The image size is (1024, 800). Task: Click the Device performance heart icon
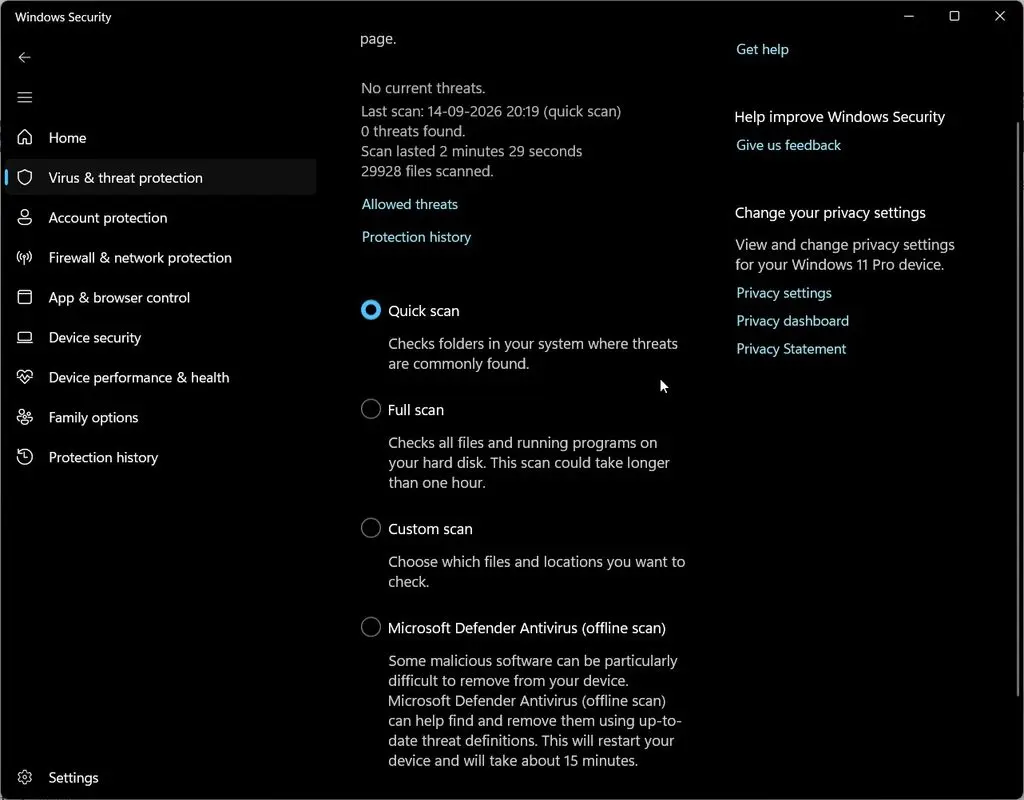(25, 377)
